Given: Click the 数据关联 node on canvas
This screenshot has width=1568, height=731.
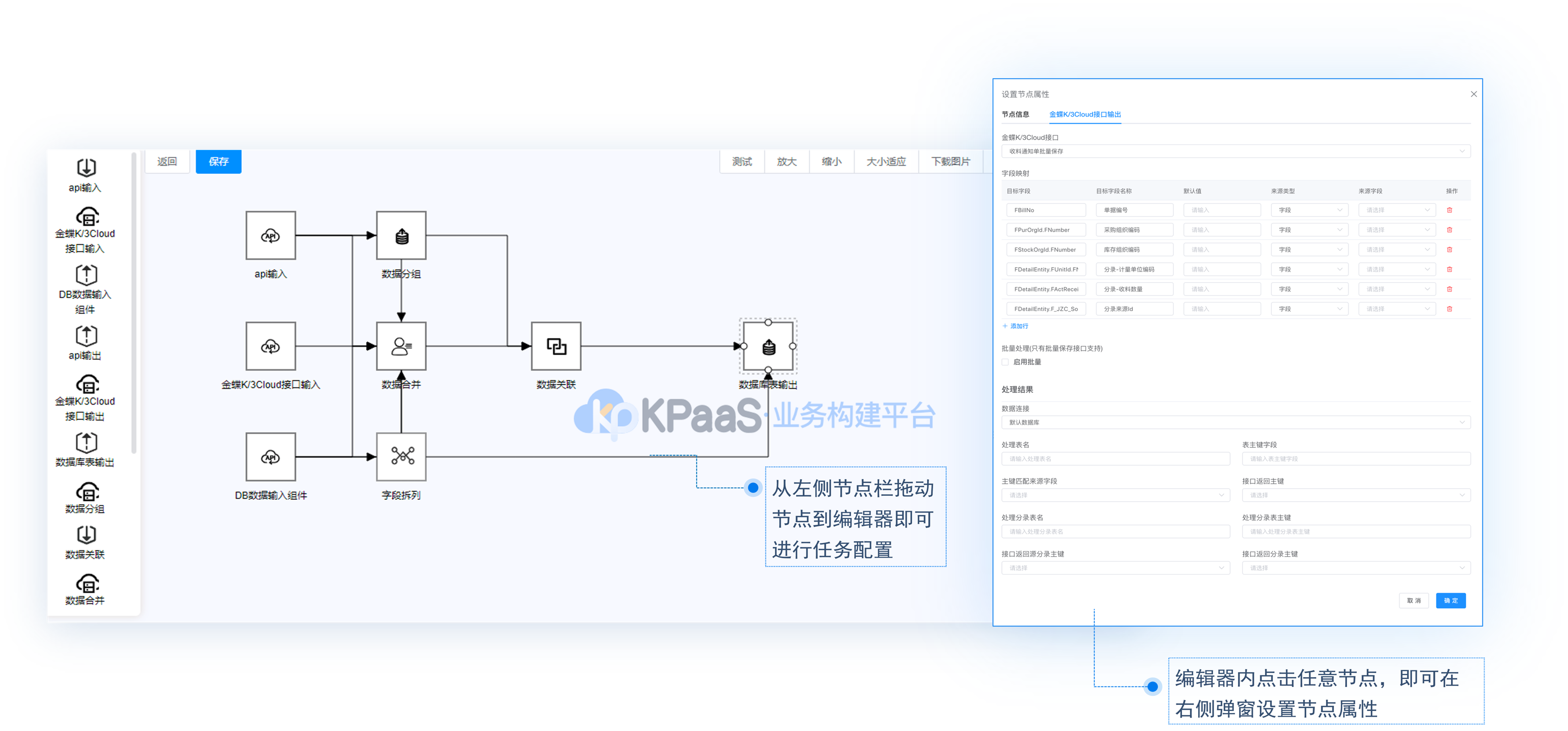Looking at the screenshot, I should 556,346.
